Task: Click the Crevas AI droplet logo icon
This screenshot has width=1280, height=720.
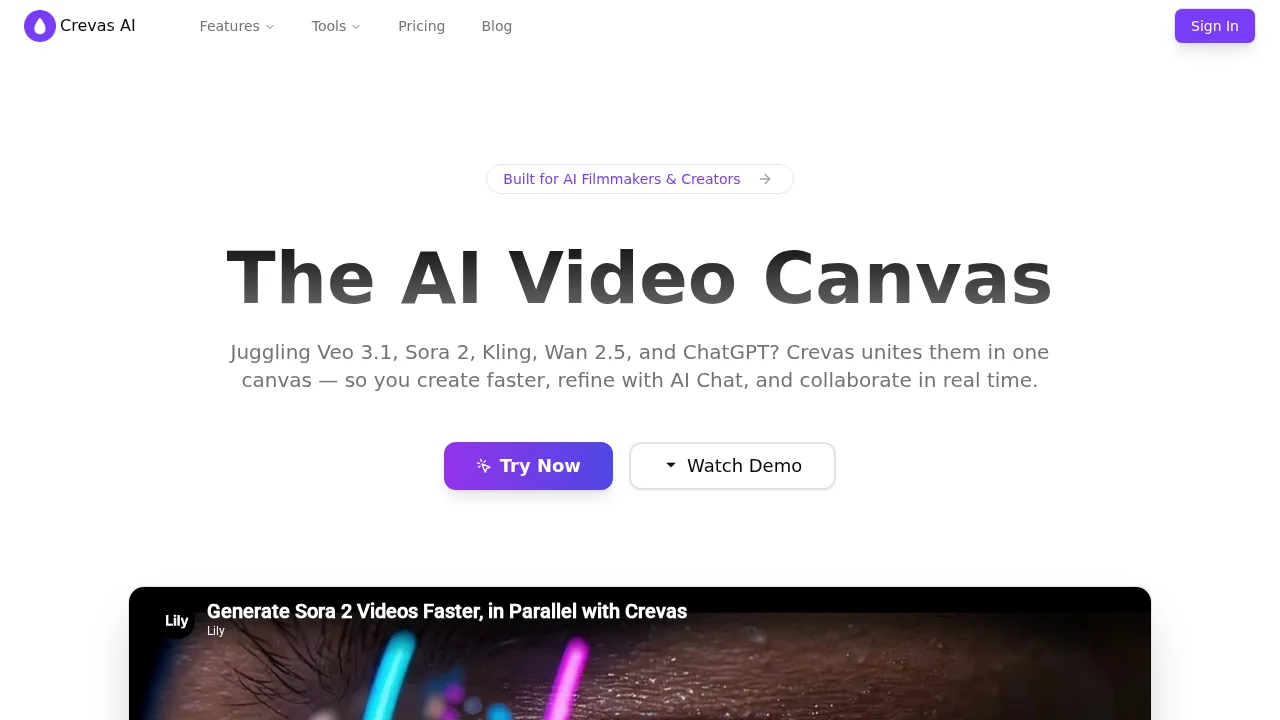Action: (x=40, y=26)
